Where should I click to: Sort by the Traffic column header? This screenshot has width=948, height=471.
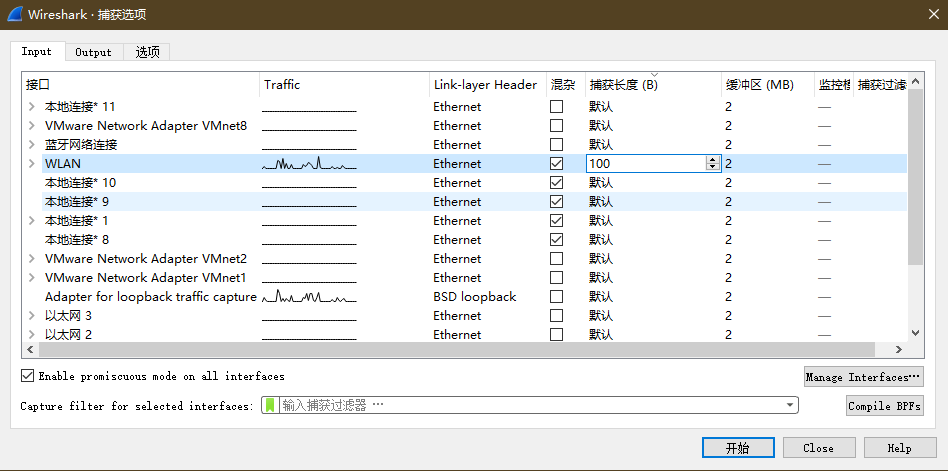tap(345, 85)
